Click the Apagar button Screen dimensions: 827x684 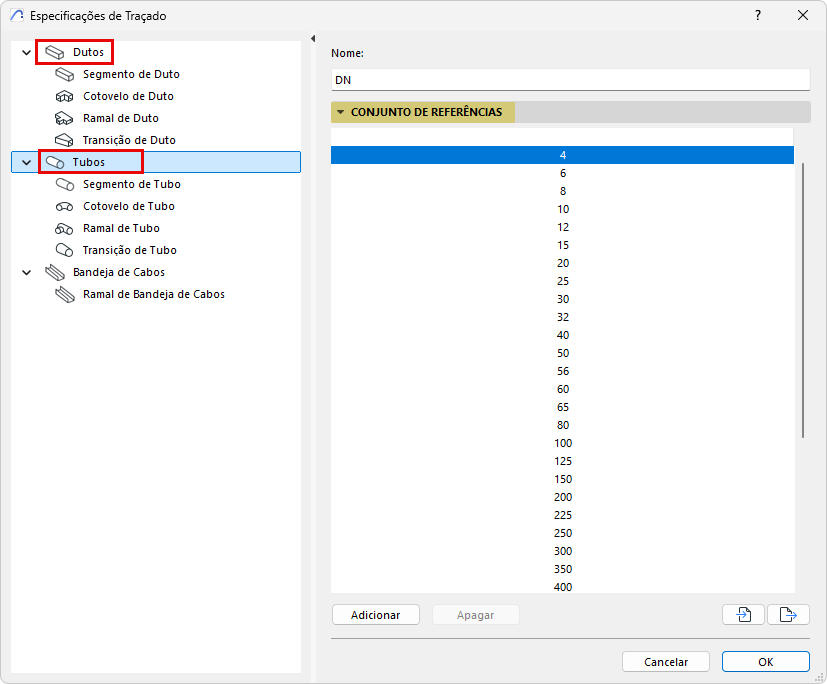(476, 615)
